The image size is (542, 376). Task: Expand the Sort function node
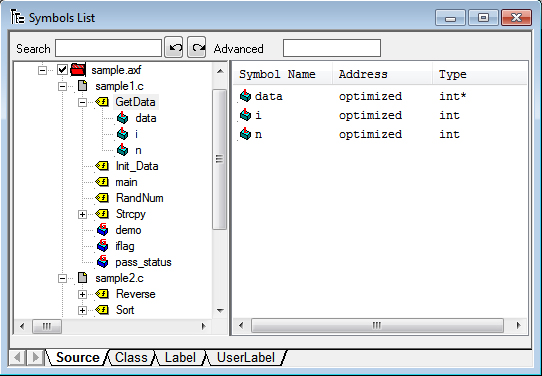82,310
